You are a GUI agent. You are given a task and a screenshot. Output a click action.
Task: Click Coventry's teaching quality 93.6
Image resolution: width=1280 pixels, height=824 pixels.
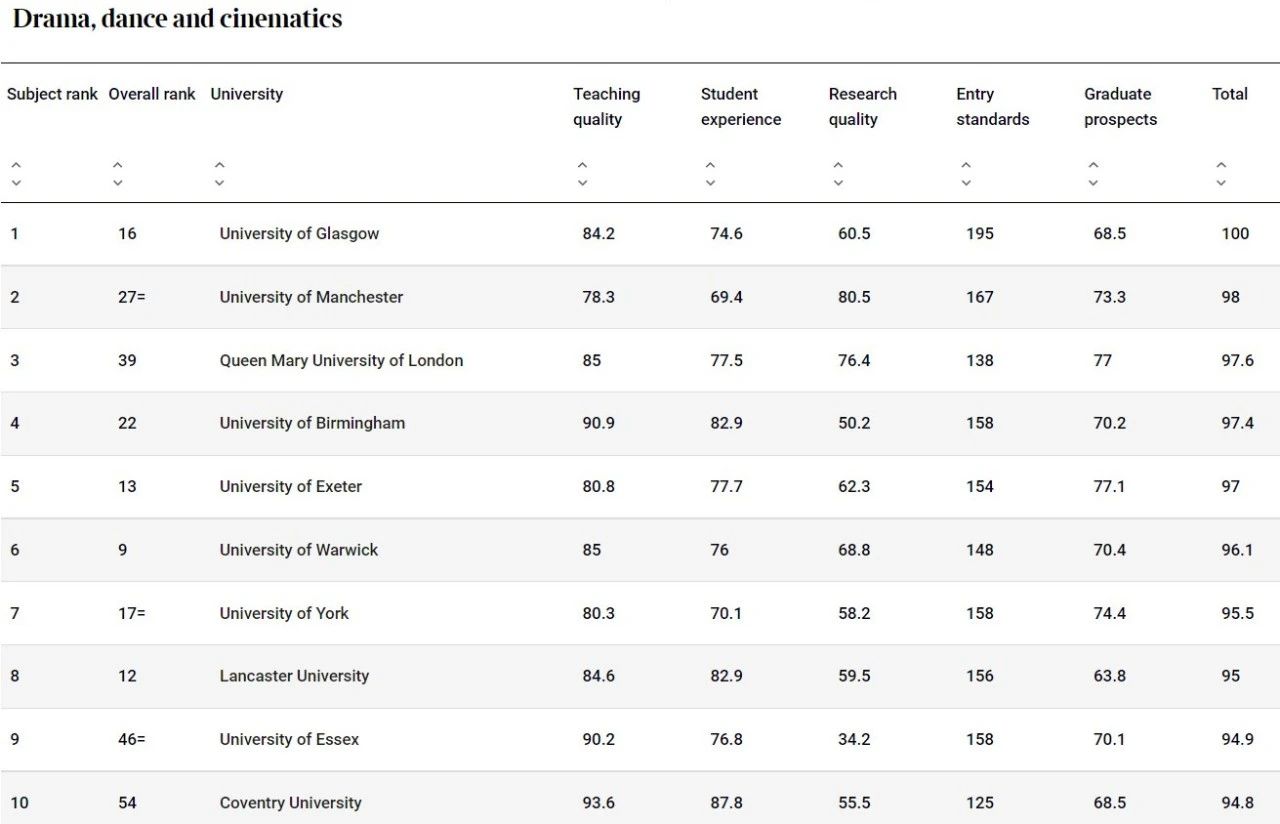tap(598, 802)
